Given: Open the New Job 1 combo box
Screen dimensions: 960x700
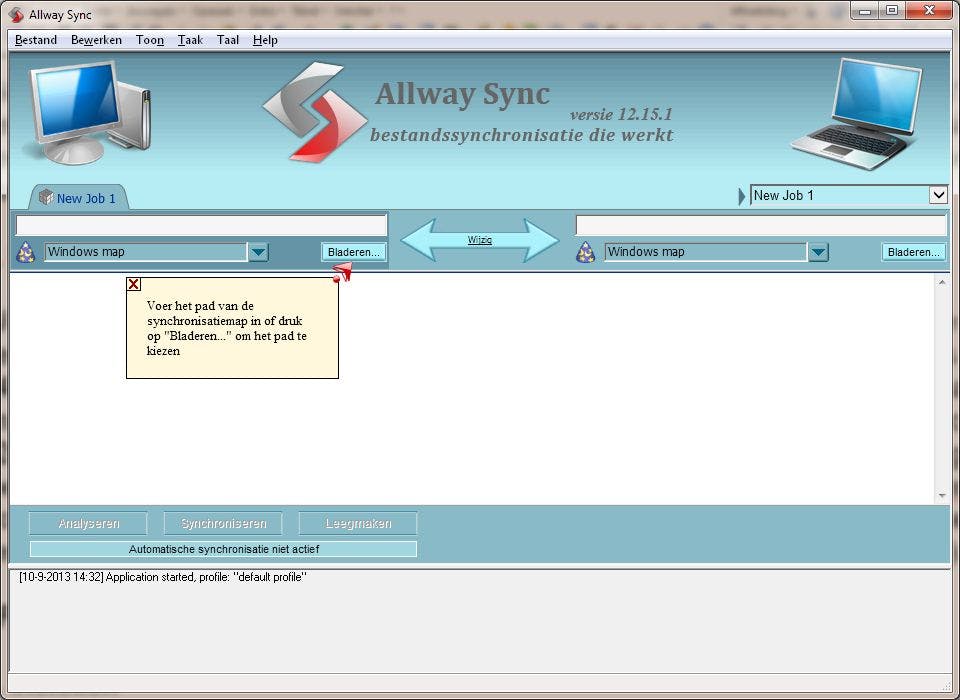Looking at the screenshot, I should (938, 195).
